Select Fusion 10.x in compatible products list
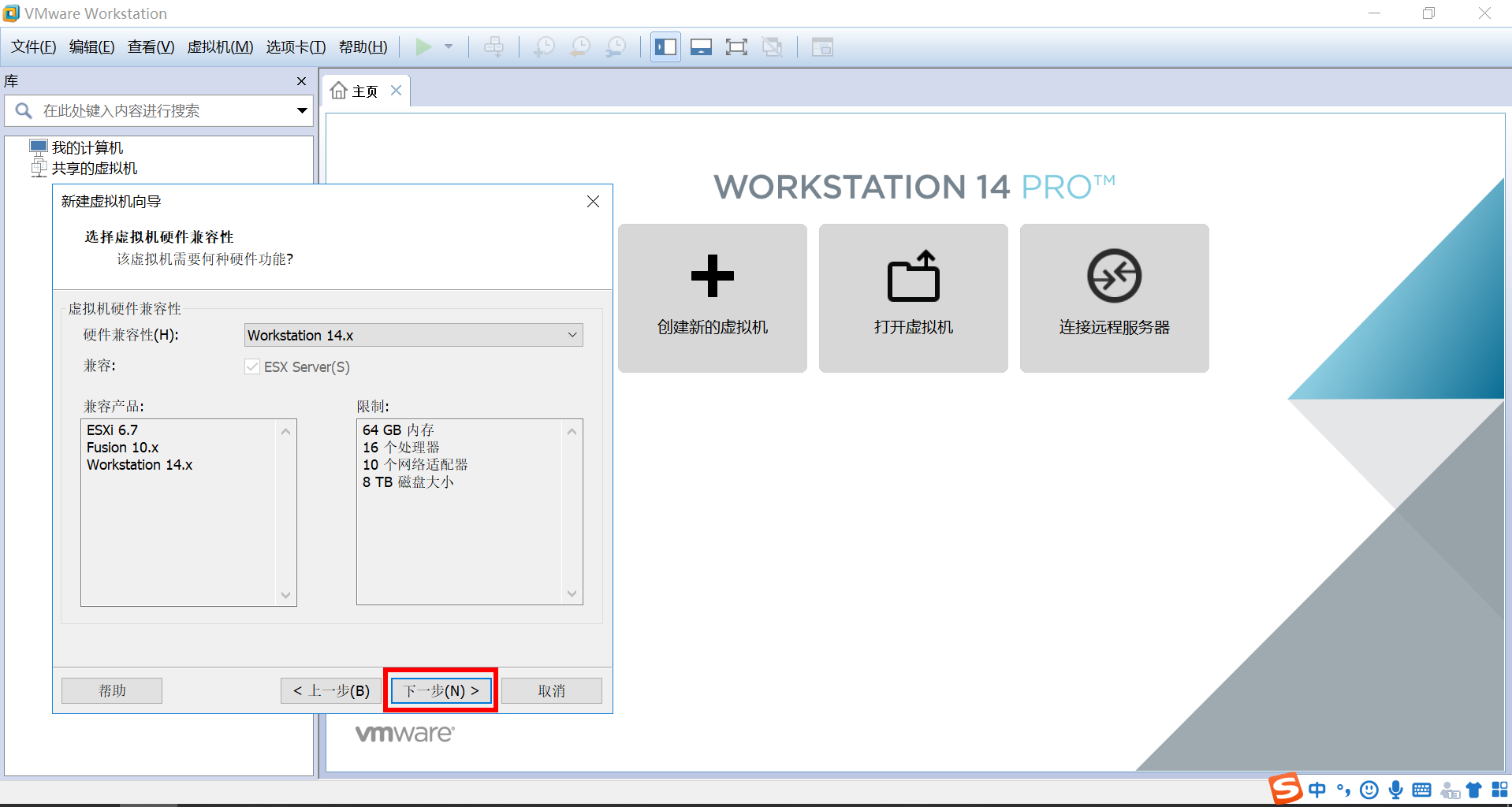The image size is (1512, 807). pyautogui.click(x=122, y=448)
